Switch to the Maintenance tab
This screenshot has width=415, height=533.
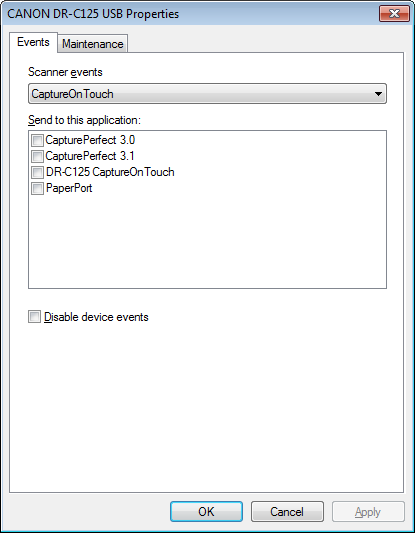tap(93, 44)
